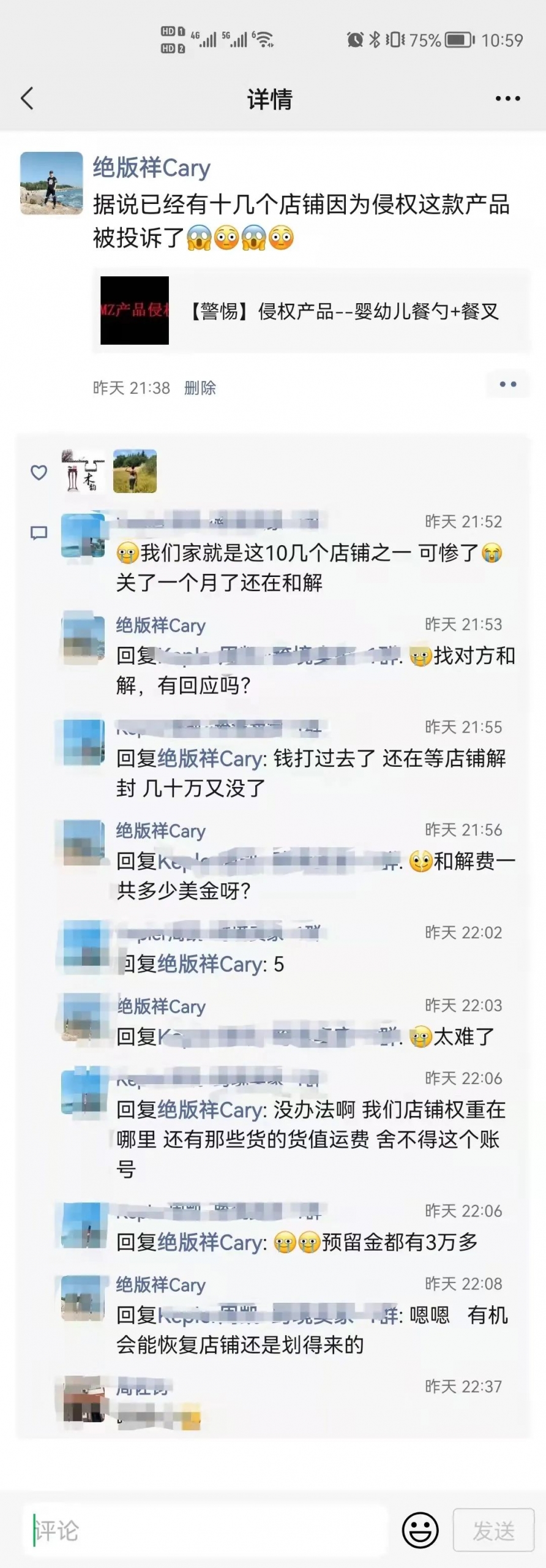
Task: Tap the two-dot like/comment action button
Action: click(507, 384)
